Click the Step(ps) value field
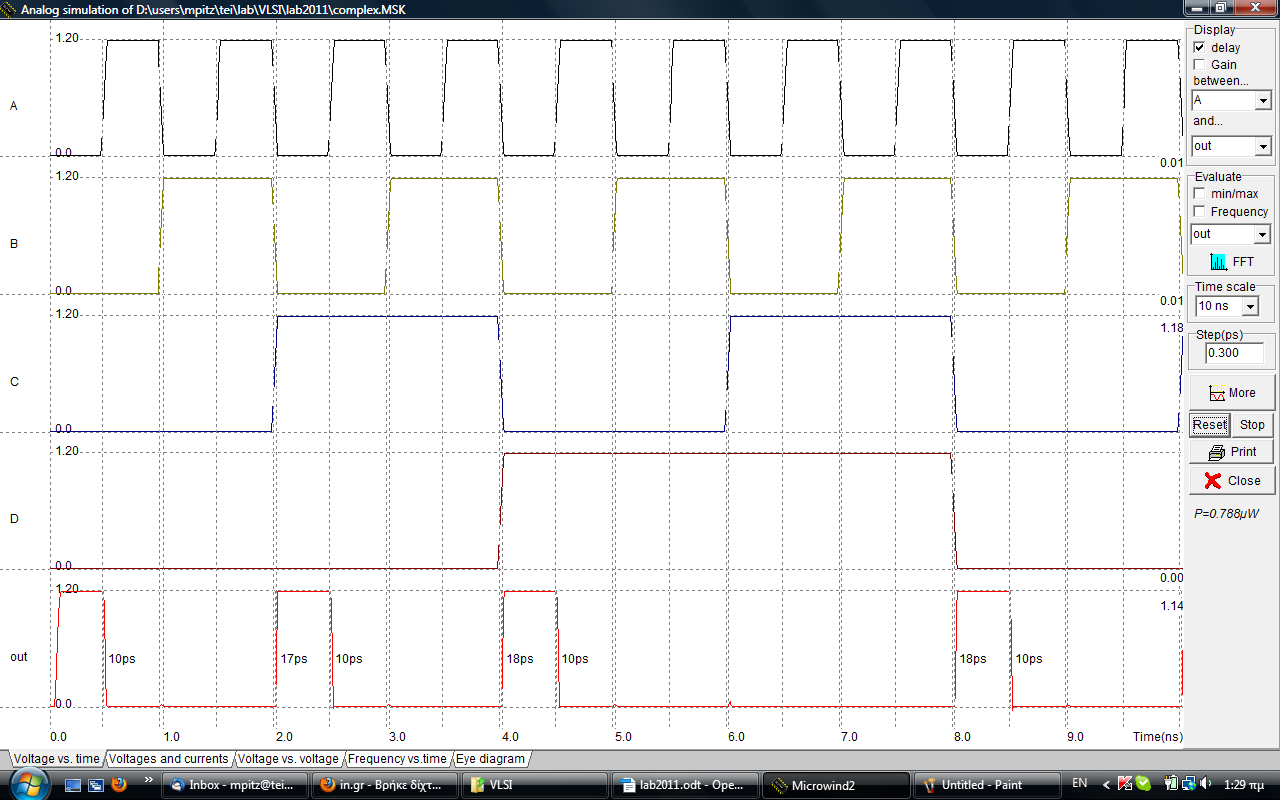Image resolution: width=1280 pixels, height=800 pixels. pos(1233,353)
